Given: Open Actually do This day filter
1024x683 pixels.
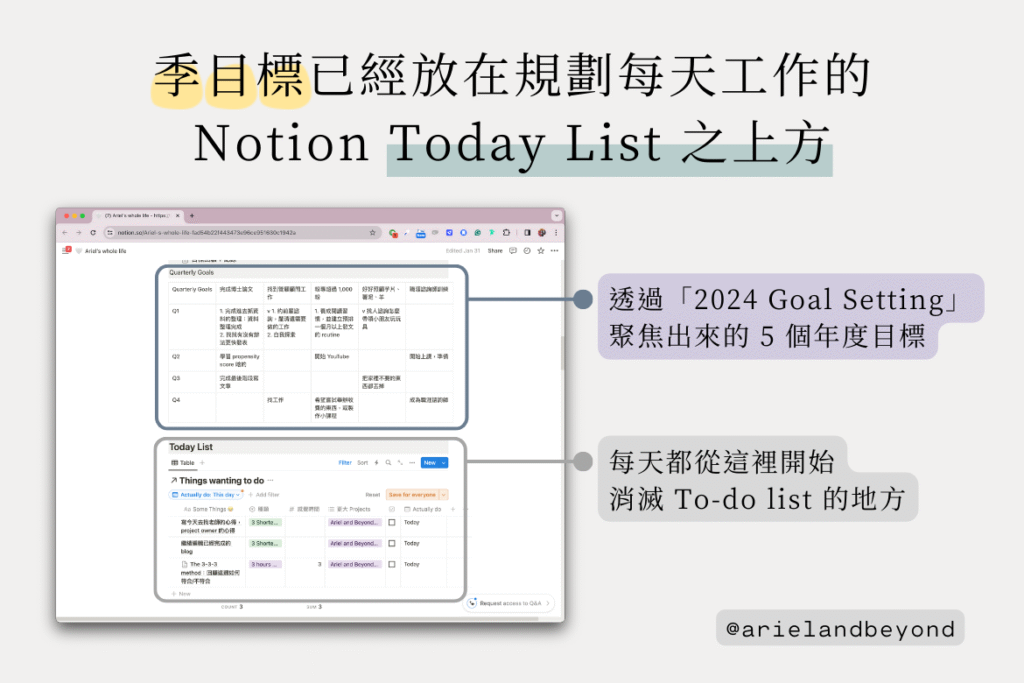Looking at the screenshot, I should [x=206, y=495].
